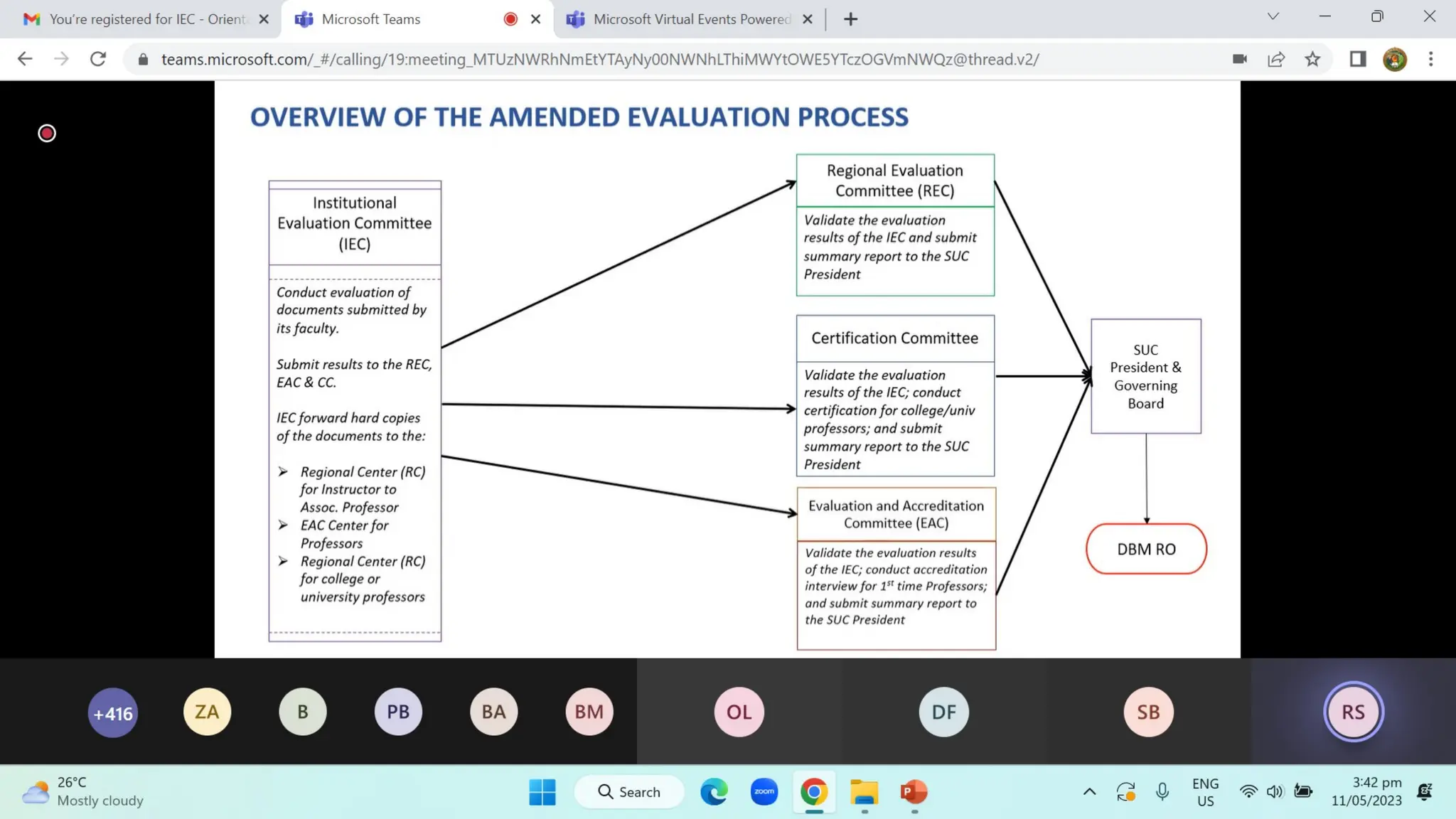
Task: Click the Chrome reload page icon
Action: (x=98, y=59)
